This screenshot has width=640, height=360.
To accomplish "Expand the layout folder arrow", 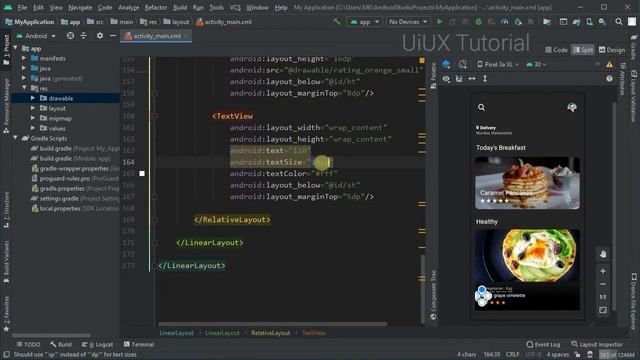I will point(33,108).
